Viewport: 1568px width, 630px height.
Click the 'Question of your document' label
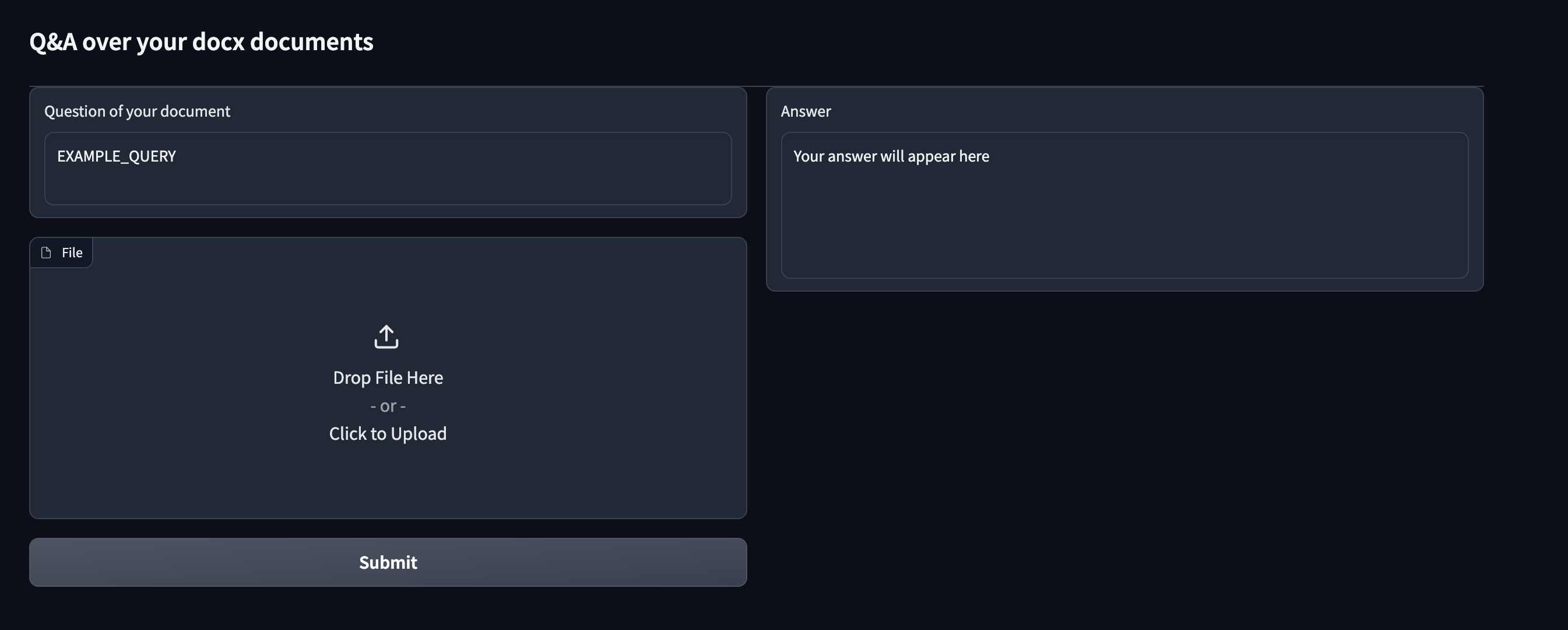point(137,111)
